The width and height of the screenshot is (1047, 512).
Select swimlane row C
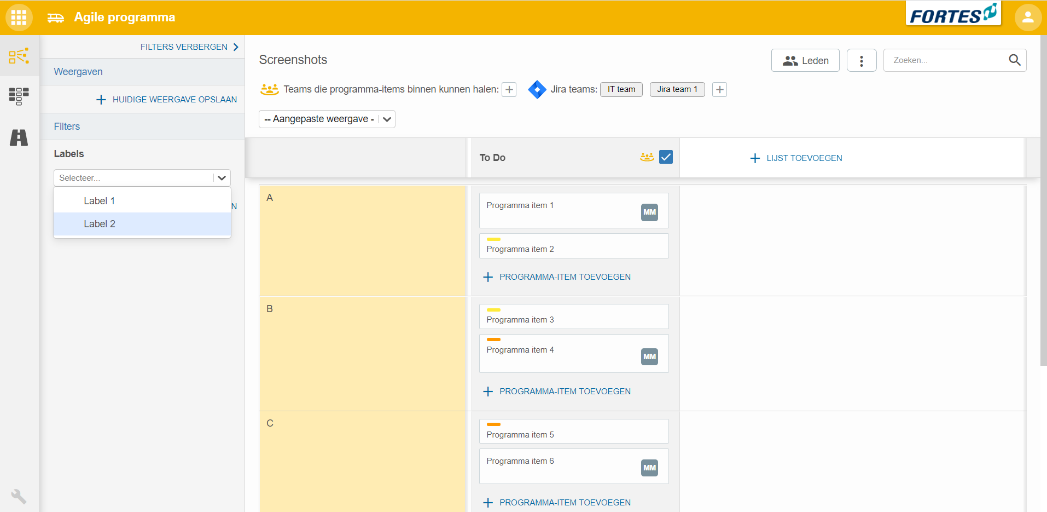point(363,462)
